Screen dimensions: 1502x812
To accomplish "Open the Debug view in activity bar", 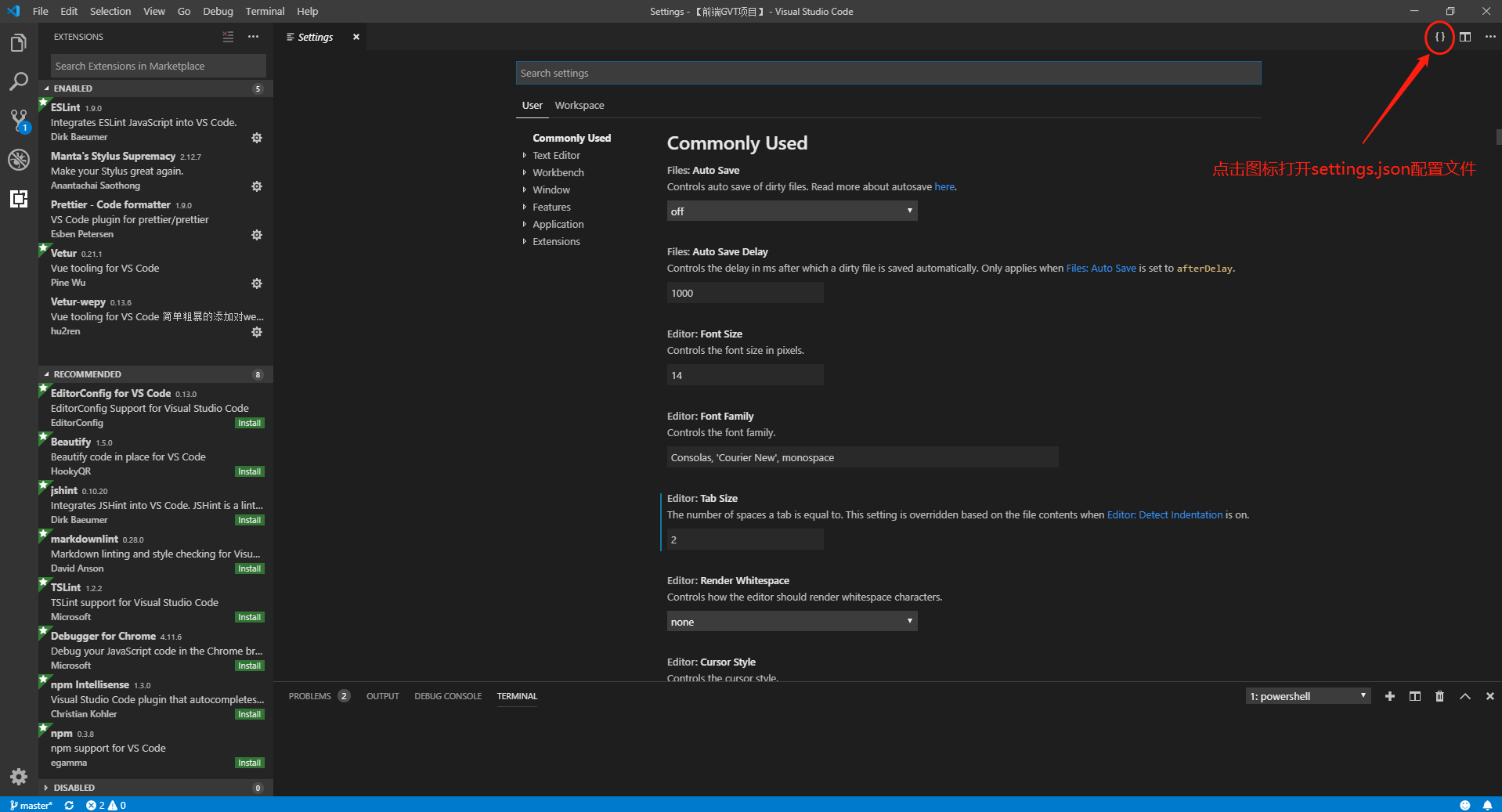I will 19,160.
